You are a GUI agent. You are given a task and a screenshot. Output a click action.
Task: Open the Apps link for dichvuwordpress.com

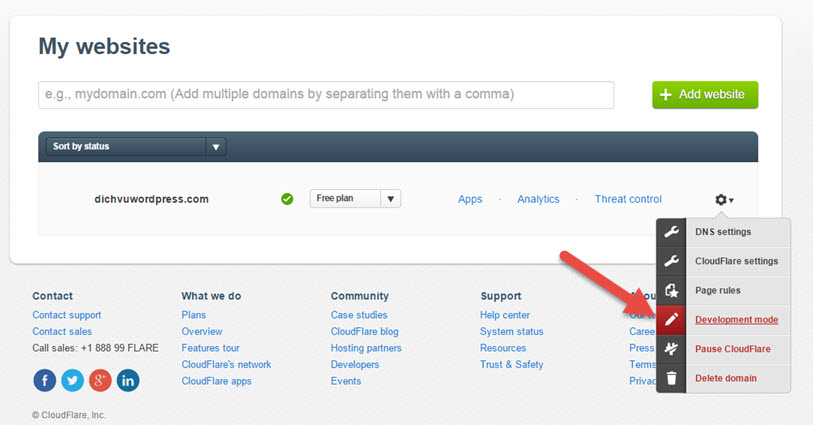[470, 199]
